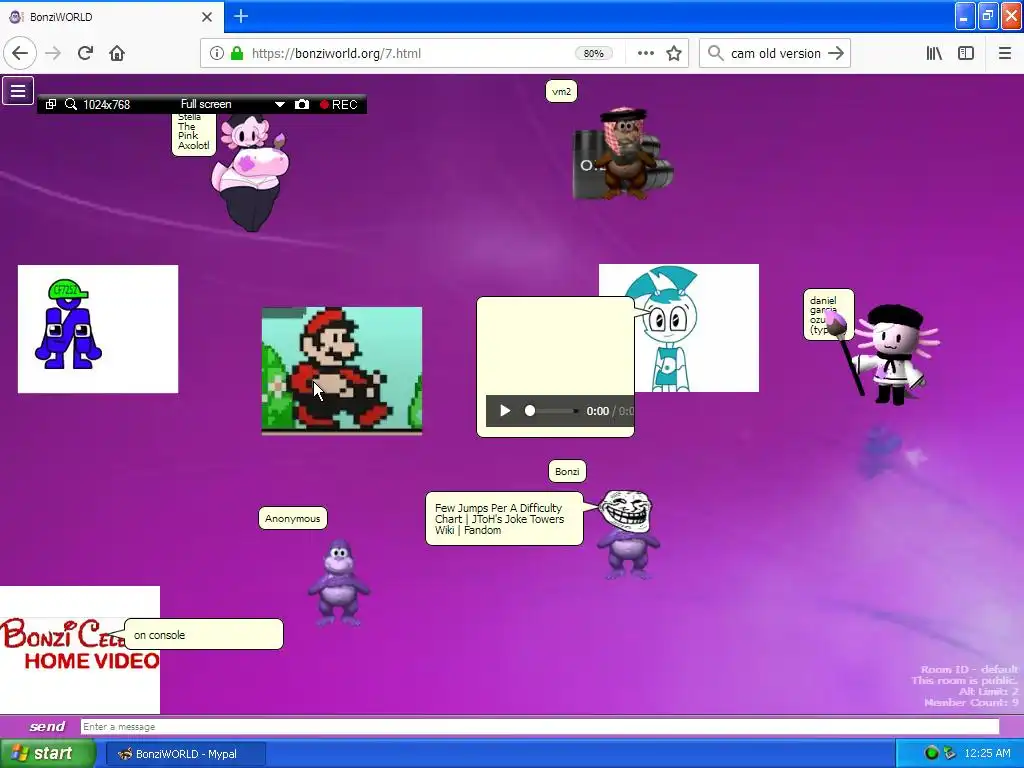This screenshot has height=768, width=1024.
Task: Reload the BonziWORLD page
Action: (x=85, y=54)
